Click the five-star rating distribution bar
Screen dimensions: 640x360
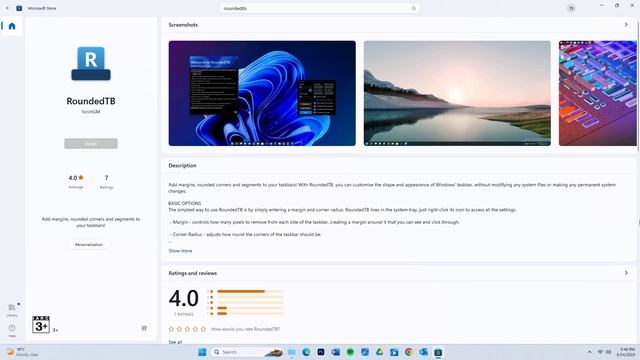click(x=250, y=291)
